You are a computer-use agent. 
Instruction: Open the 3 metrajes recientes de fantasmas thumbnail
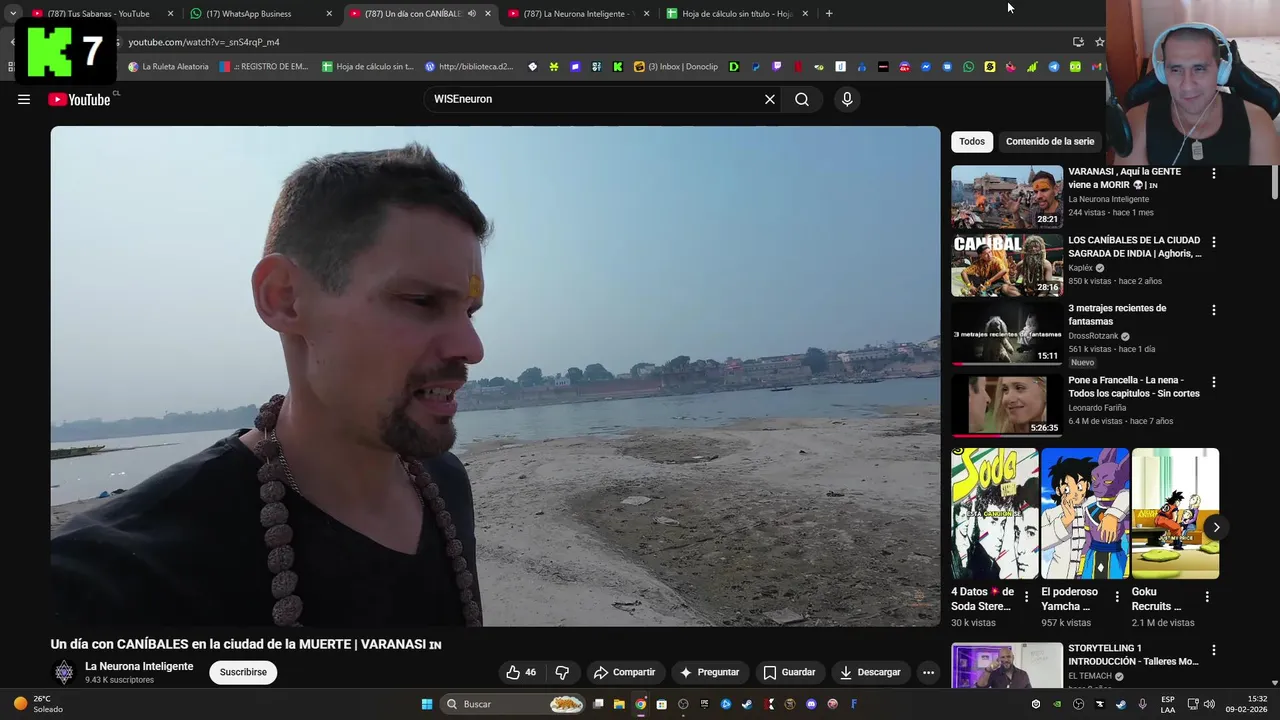[1007, 334]
